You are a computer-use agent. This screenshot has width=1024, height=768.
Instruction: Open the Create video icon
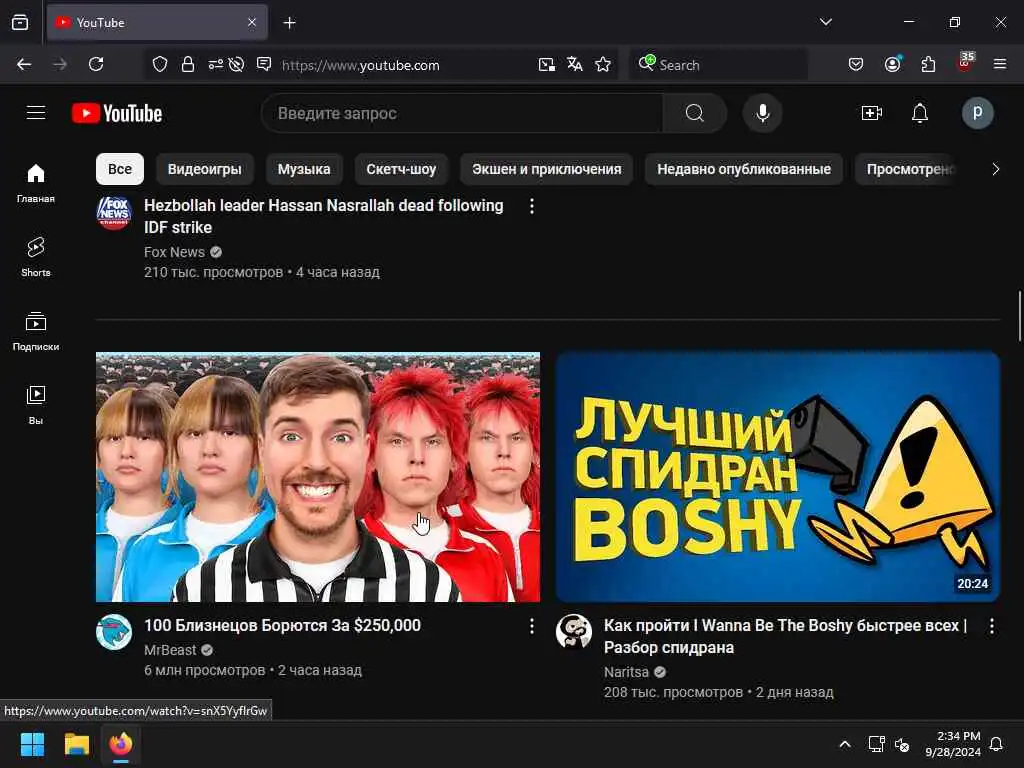click(x=872, y=113)
